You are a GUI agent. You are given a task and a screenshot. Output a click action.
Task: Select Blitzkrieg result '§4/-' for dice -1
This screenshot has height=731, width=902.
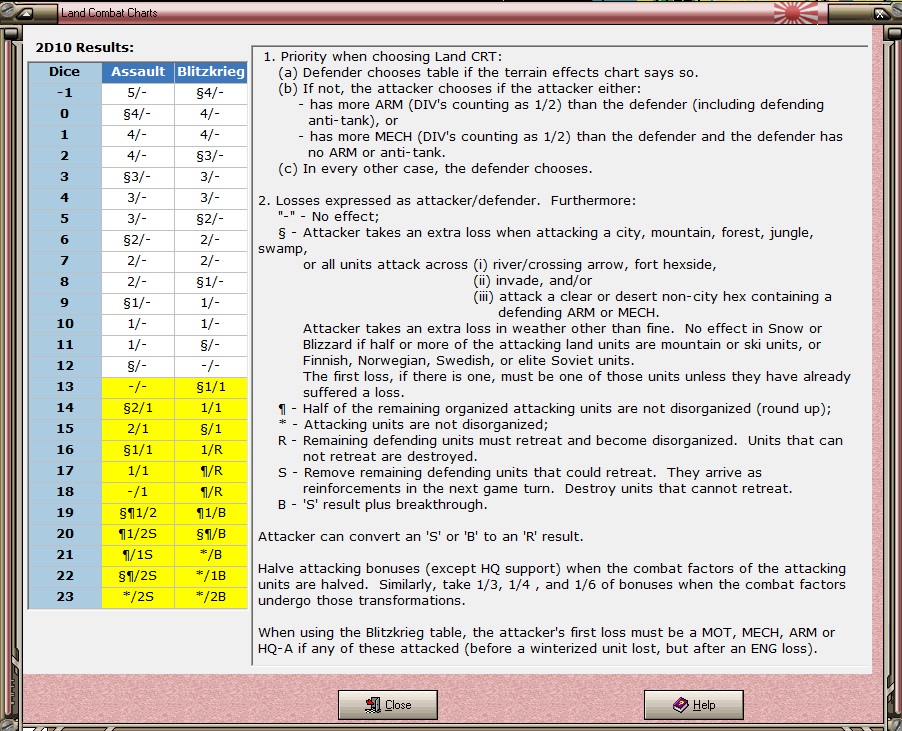click(211, 93)
